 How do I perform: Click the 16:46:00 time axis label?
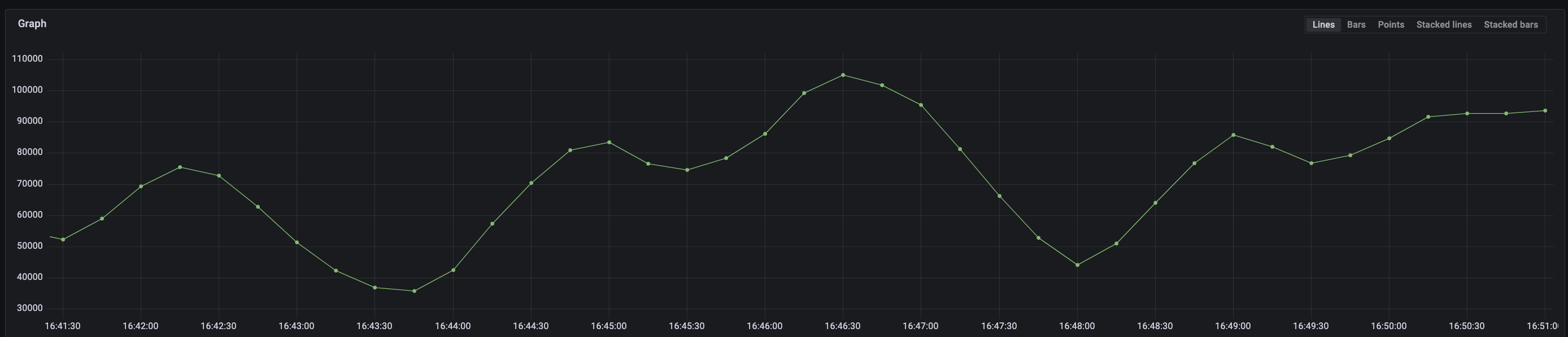(765, 326)
